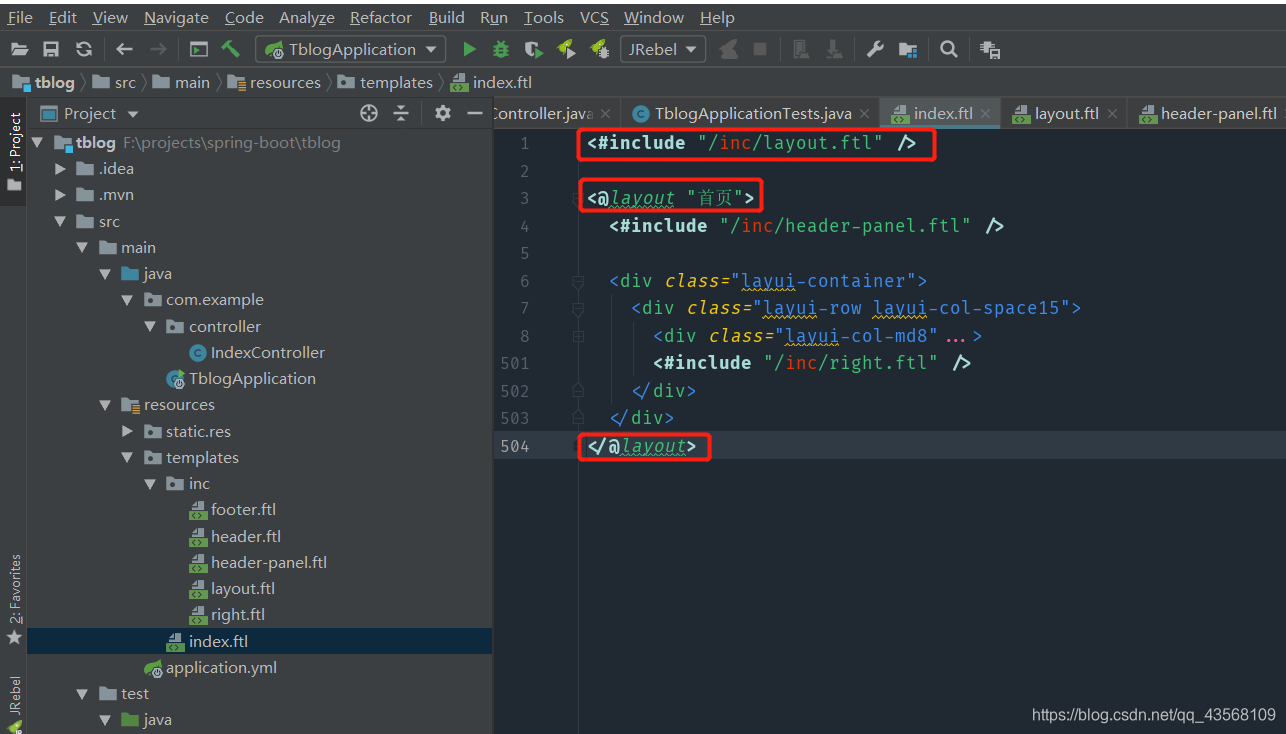Hide Project panel with the minus icon
Image resolution: width=1286 pixels, height=734 pixels.
pos(475,113)
